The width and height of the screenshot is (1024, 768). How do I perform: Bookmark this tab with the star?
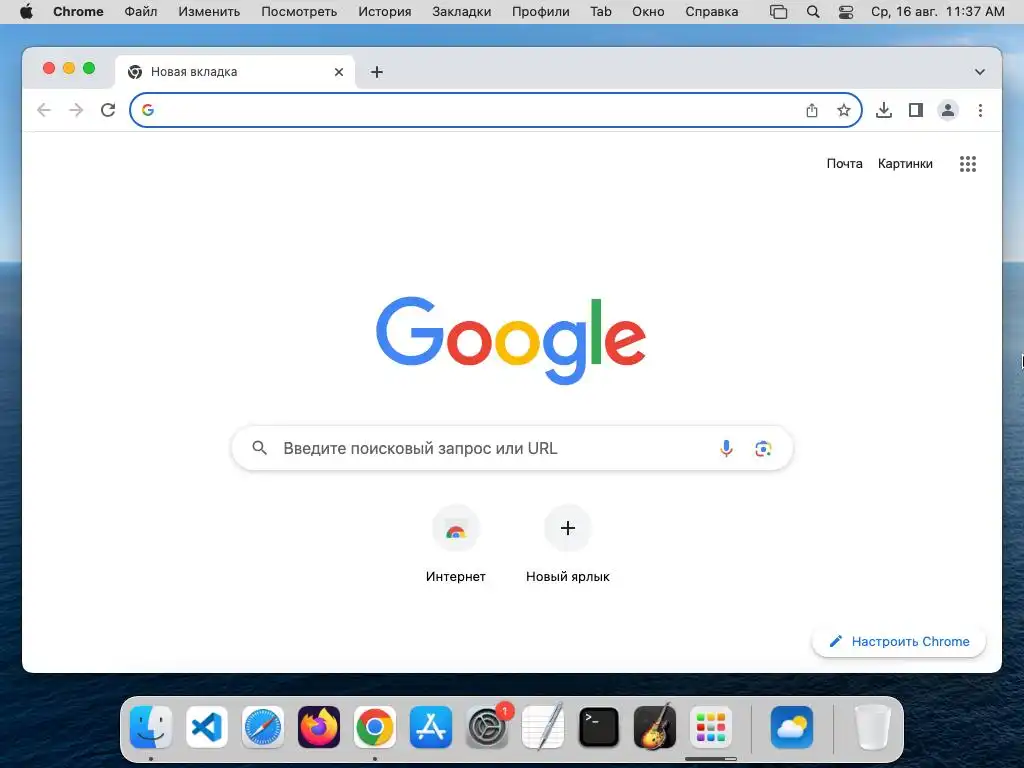point(844,110)
